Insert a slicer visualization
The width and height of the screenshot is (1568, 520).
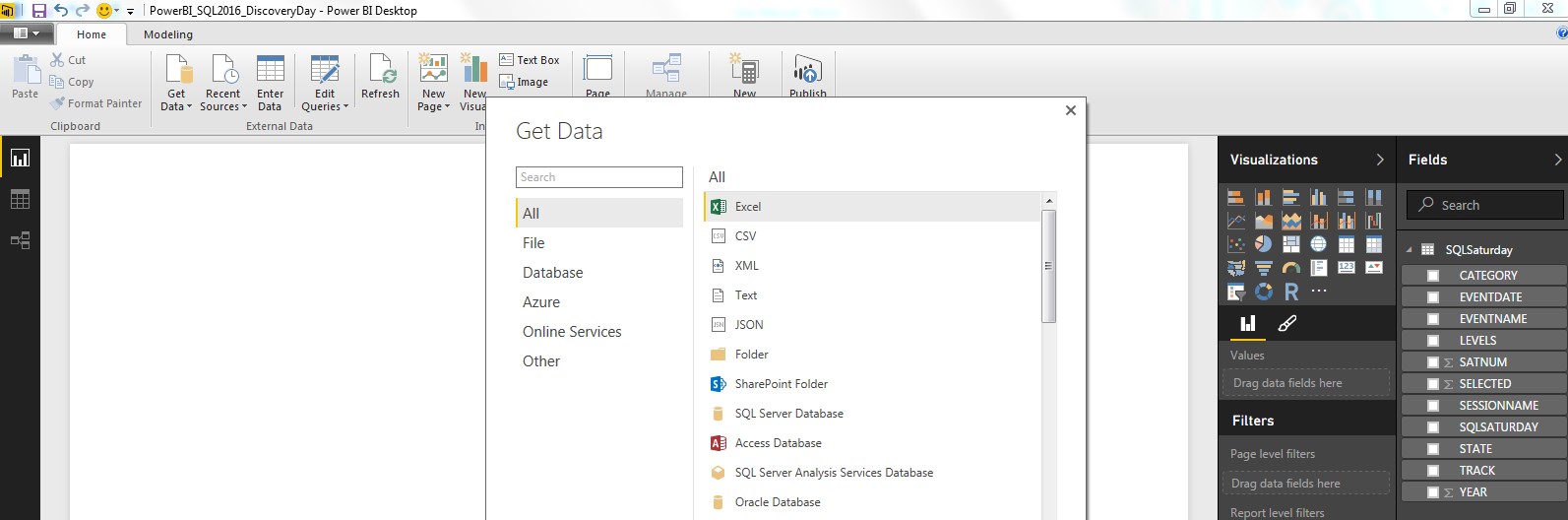click(x=1236, y=292)
